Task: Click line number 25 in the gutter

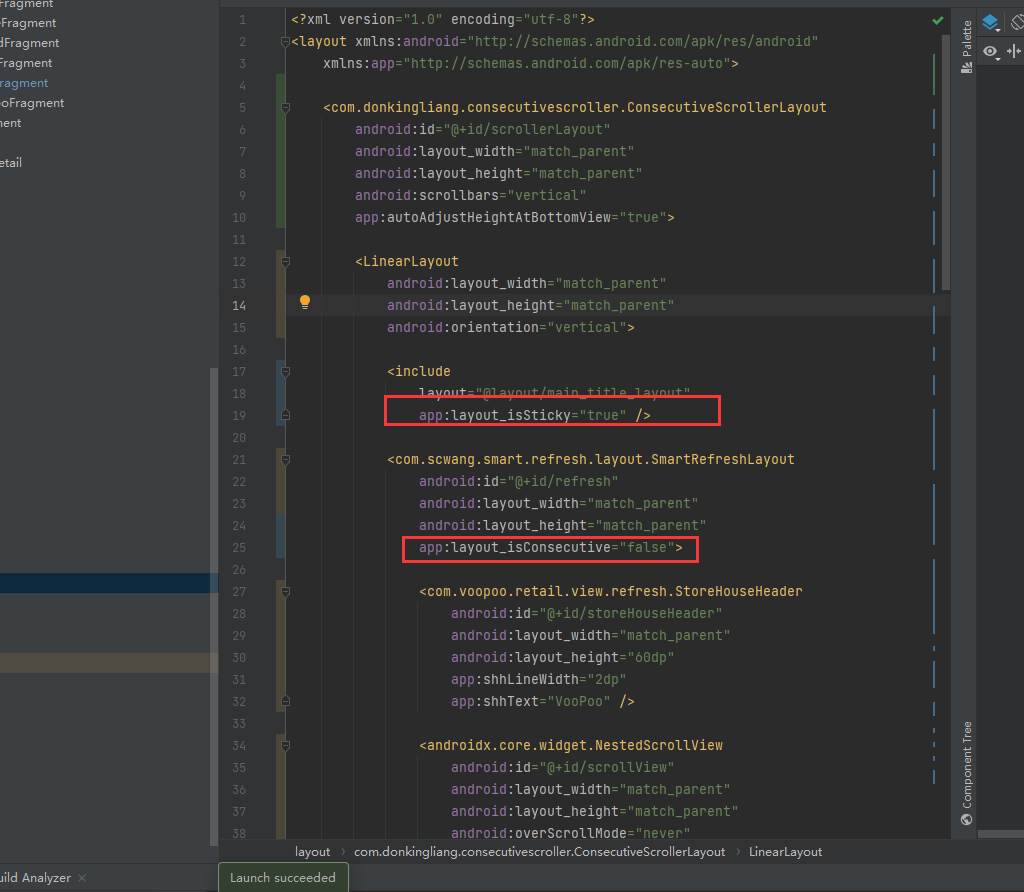Action: 239,548
